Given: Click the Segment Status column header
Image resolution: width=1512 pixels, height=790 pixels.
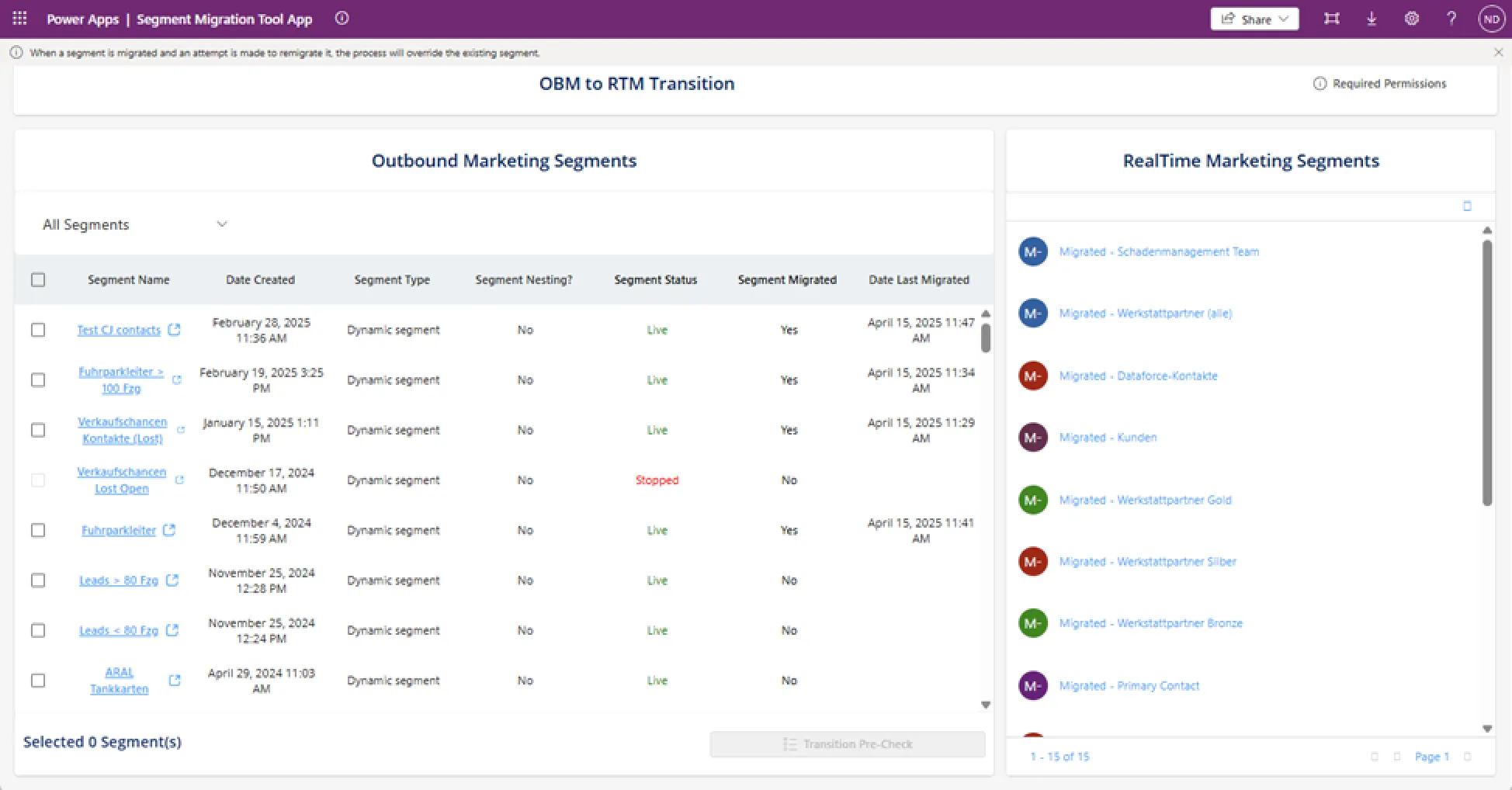Looking at the screenshot, I should click(656, 280).
